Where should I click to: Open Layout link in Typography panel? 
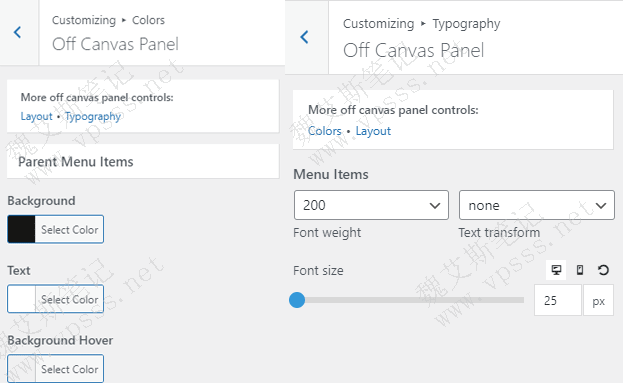tap(373, 131)
